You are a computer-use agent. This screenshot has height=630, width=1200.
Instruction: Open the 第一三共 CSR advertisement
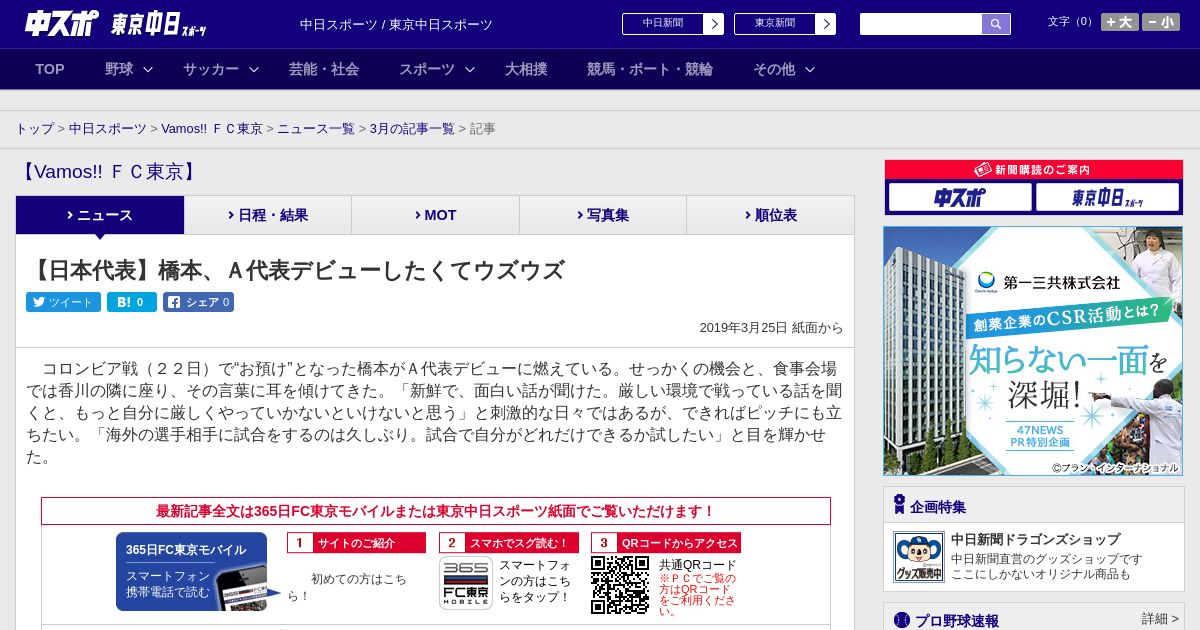click(1033, 351)
